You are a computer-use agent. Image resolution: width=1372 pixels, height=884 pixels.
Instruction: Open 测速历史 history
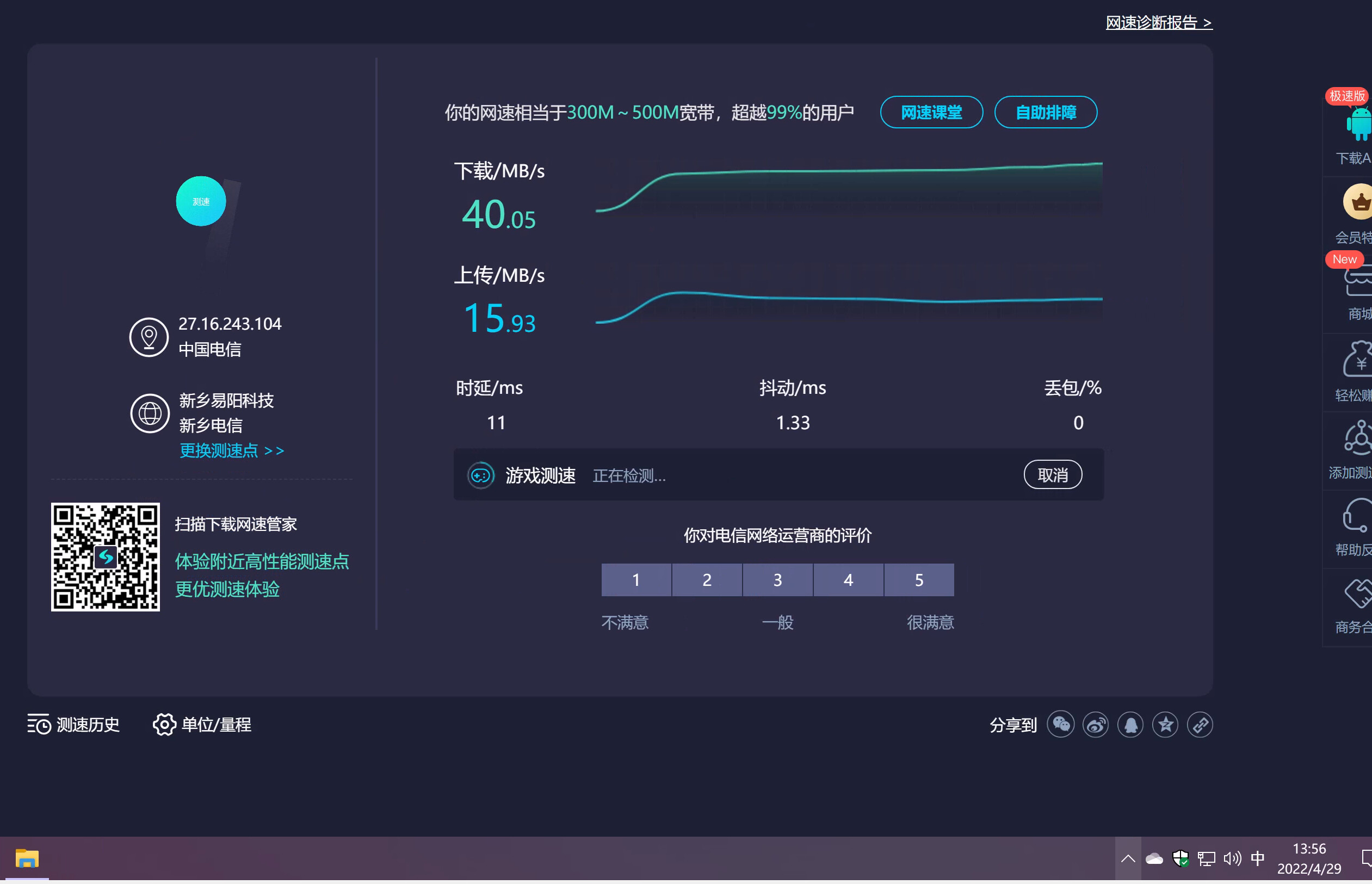click(x=73, y=725)
